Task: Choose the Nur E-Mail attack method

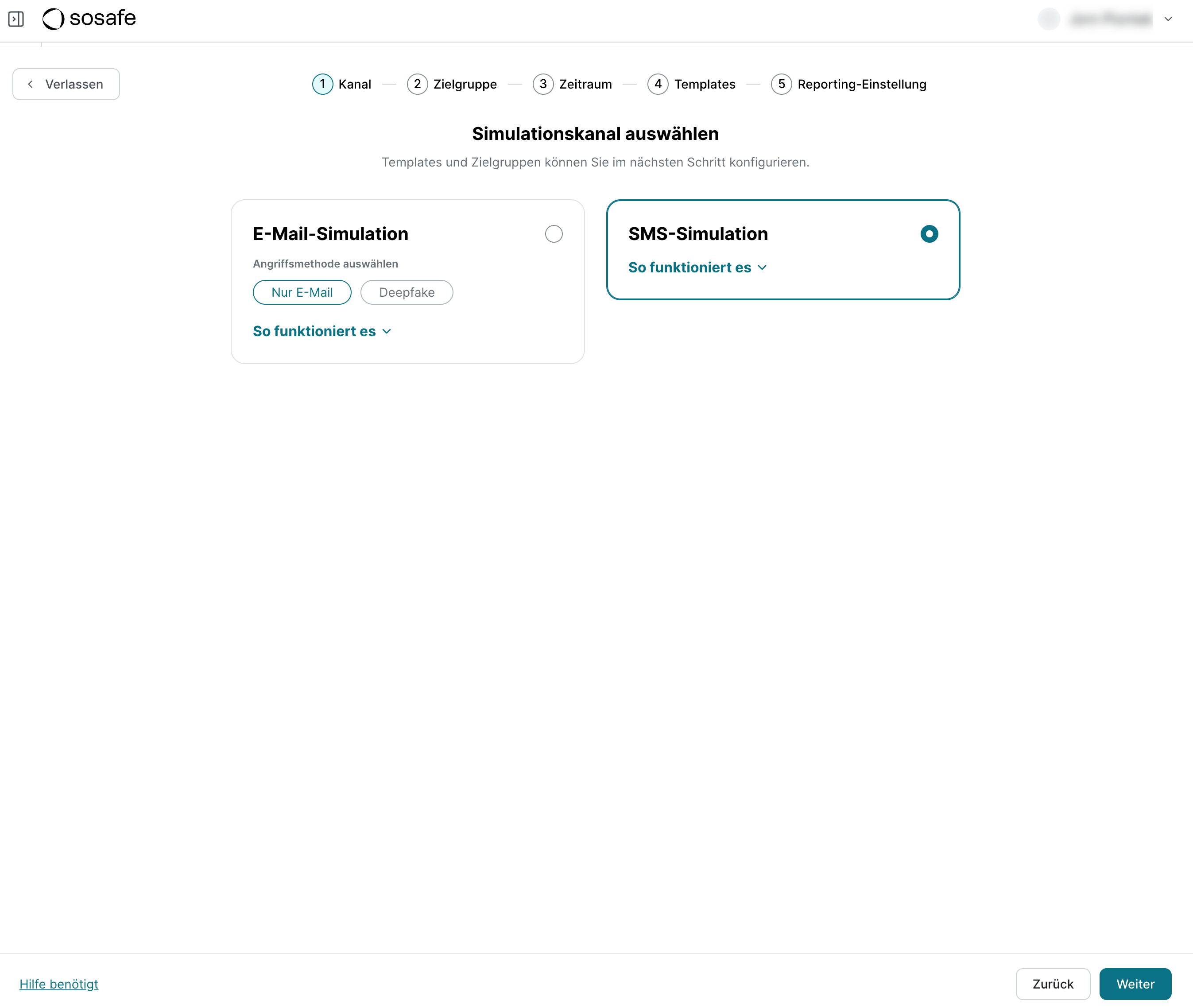Action: (x=302, y=292)
